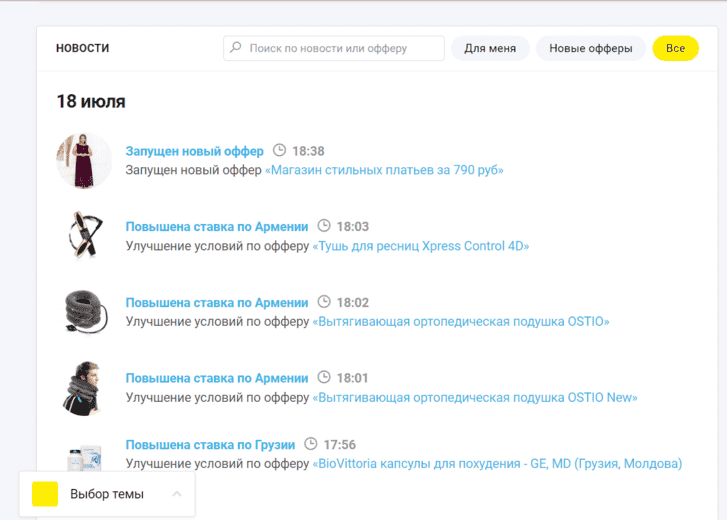
Task: Click clock icon next to 18:38
Action: tap(279, 150)
